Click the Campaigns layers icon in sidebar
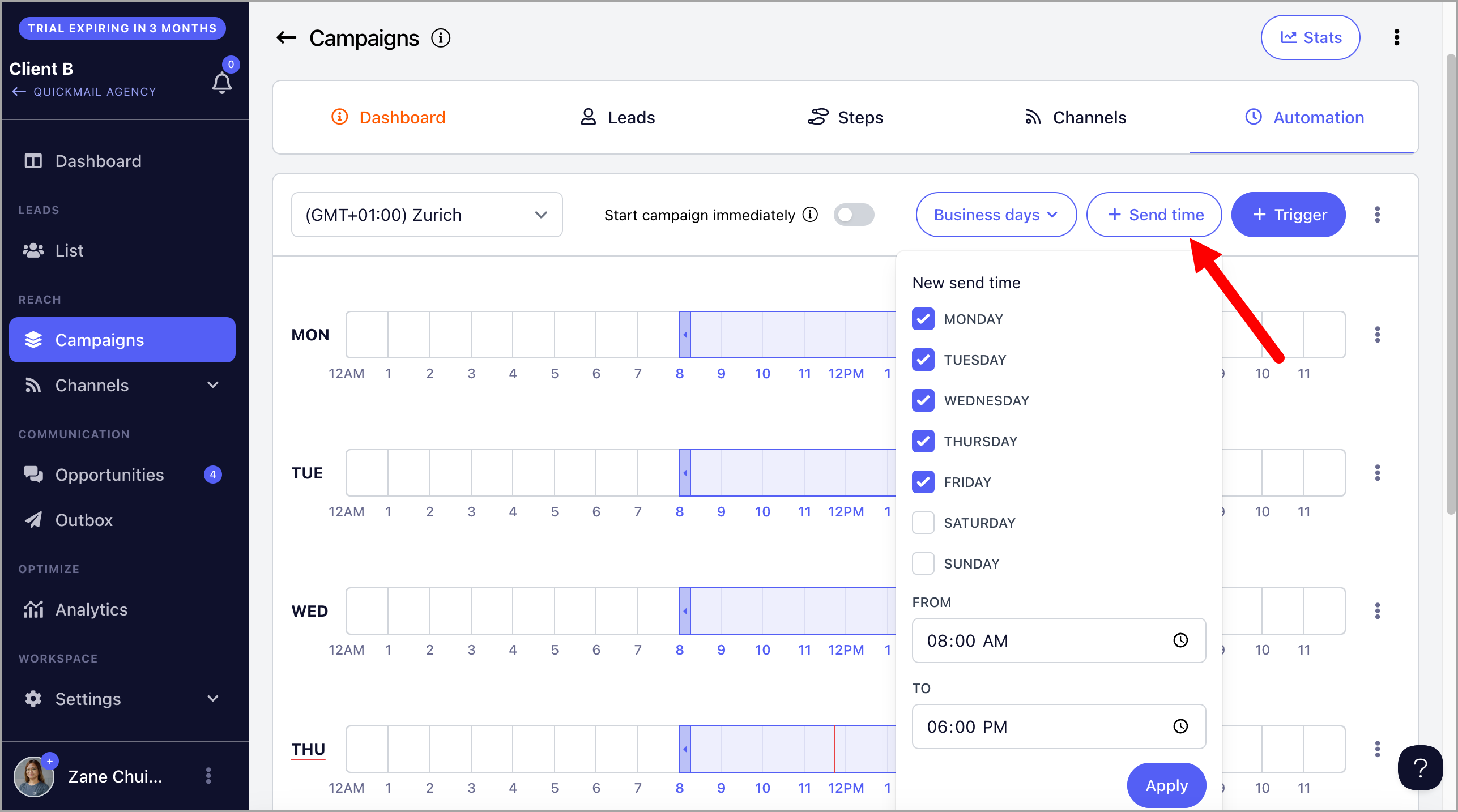1458x812 pixels. point(33,340)
